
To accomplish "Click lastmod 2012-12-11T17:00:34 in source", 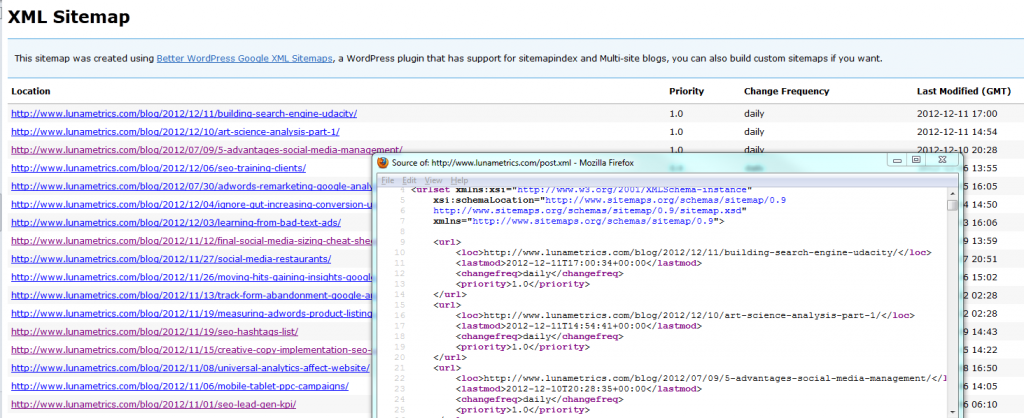I will pyautogui.click(x=577, y=263).
